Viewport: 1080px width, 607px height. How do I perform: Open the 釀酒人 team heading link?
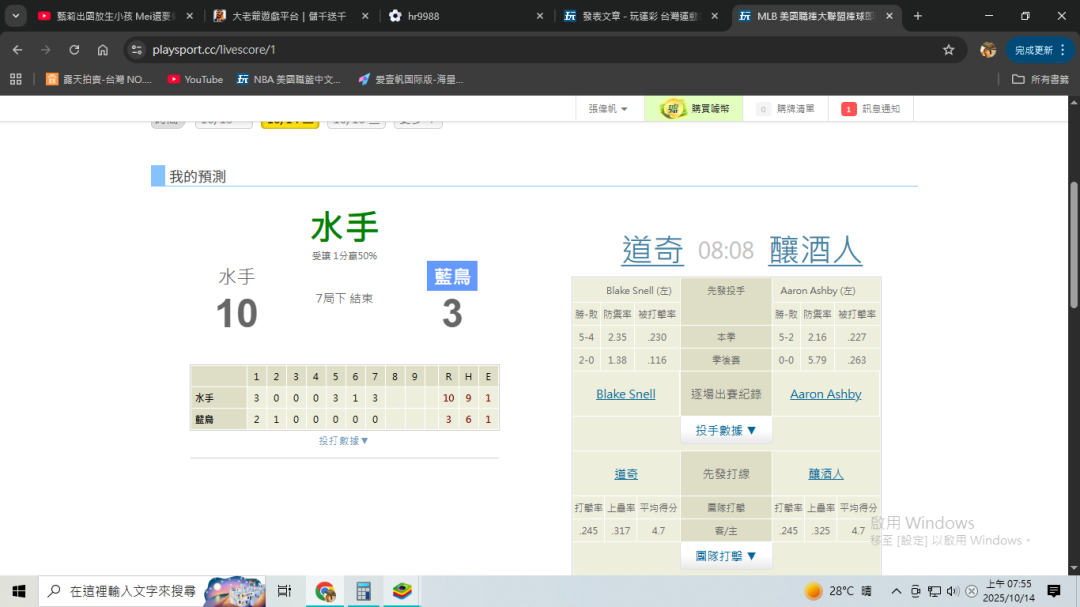pyautogui.click(x=815, y=250)
